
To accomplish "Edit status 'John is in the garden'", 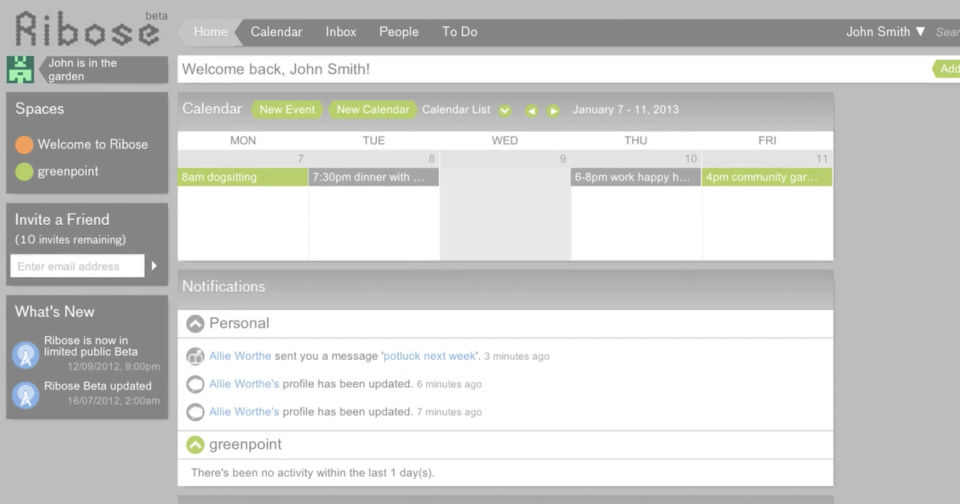I will pos(103,69).
